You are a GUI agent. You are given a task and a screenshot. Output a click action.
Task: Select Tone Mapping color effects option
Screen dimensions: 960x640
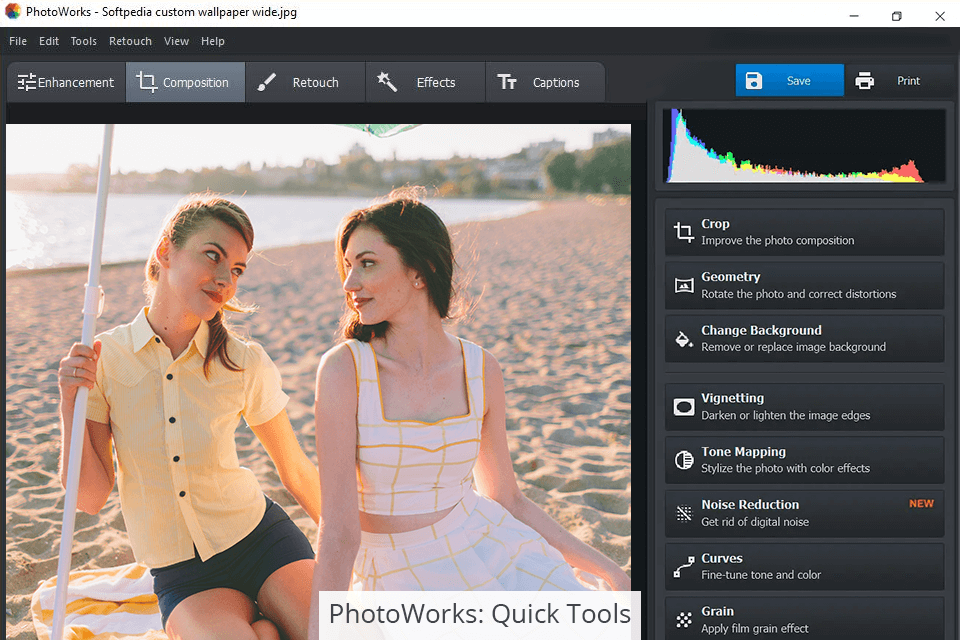tap(804, 460)
